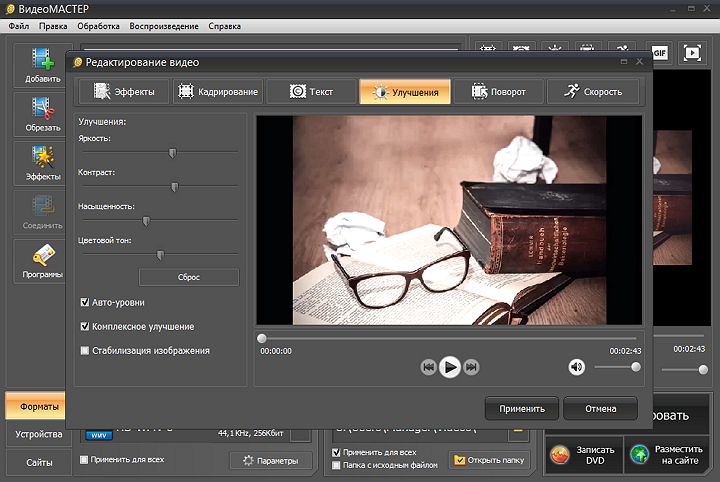This screenshot has height=482, width=720.
Task: Click the wmv format badge
Action: 99,435
